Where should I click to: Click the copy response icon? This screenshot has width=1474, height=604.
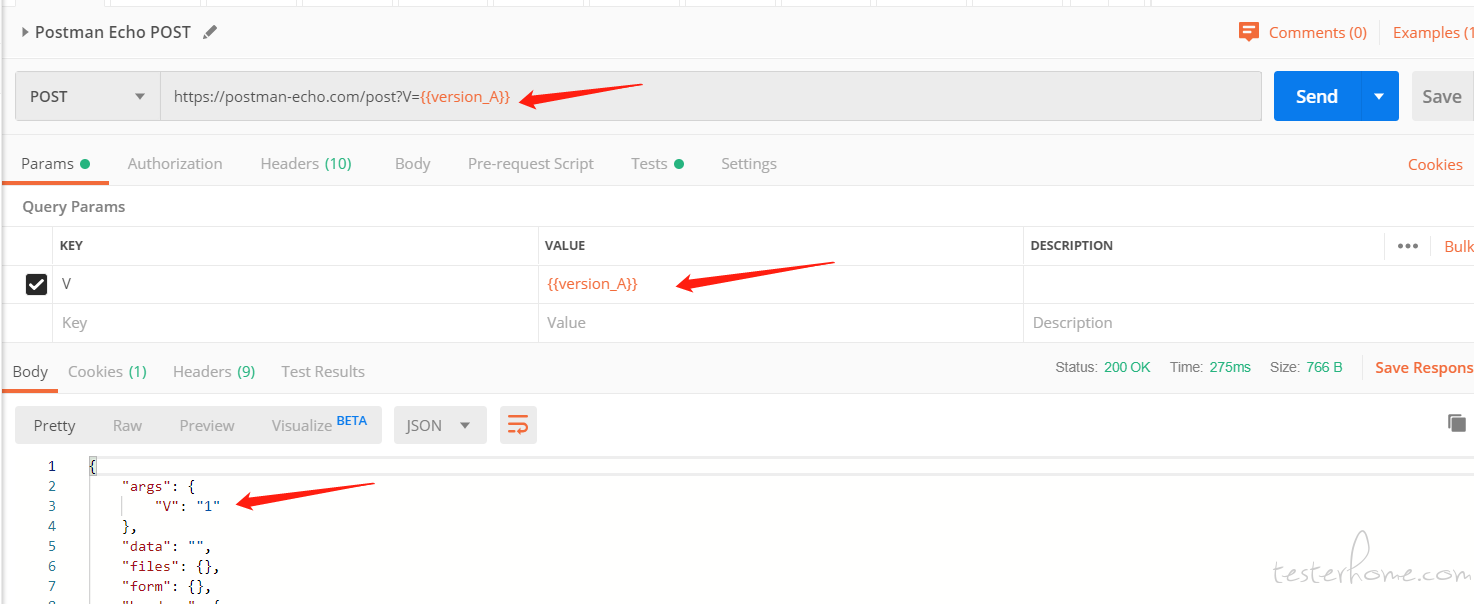coord(1457,423)
